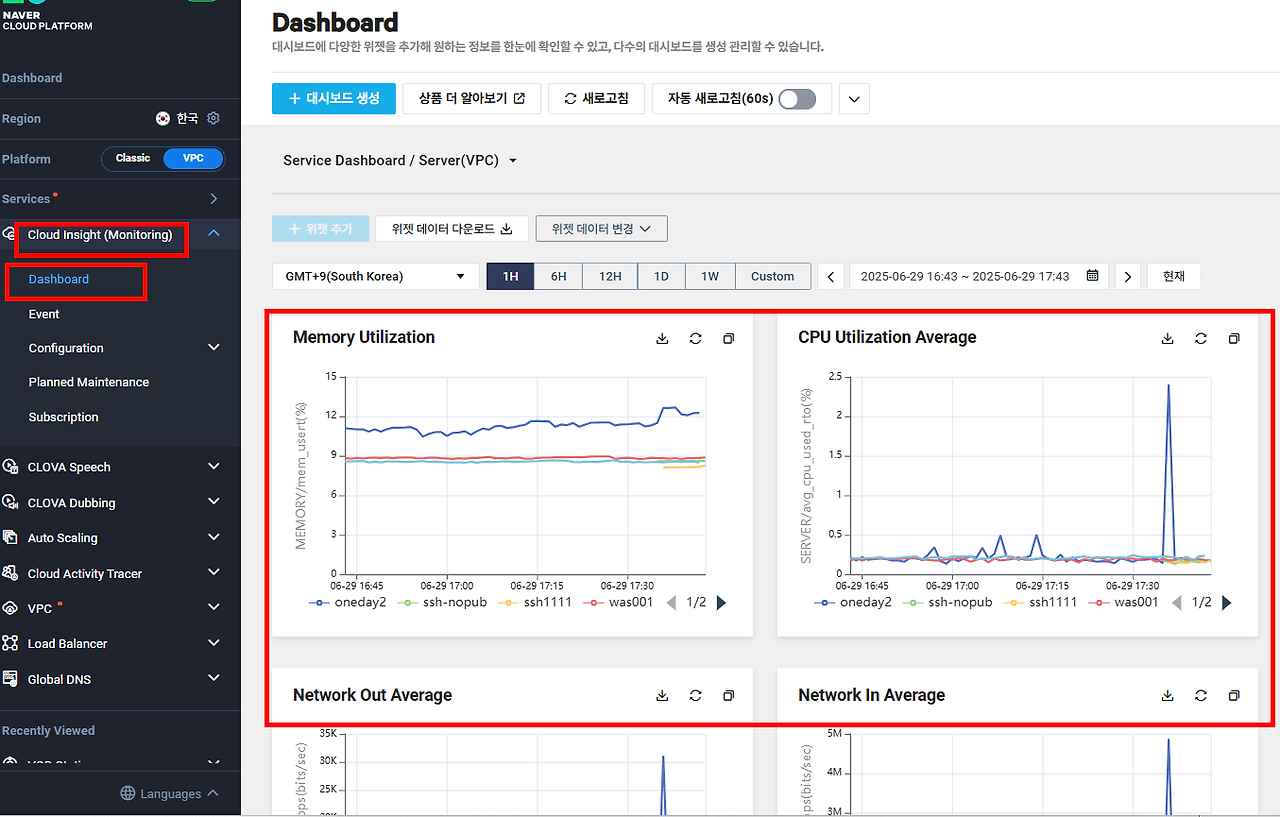This screenshot has height=817, width=1280.
Task: Go to next legend page in Memory chart
Action: (x=722, y=602)
